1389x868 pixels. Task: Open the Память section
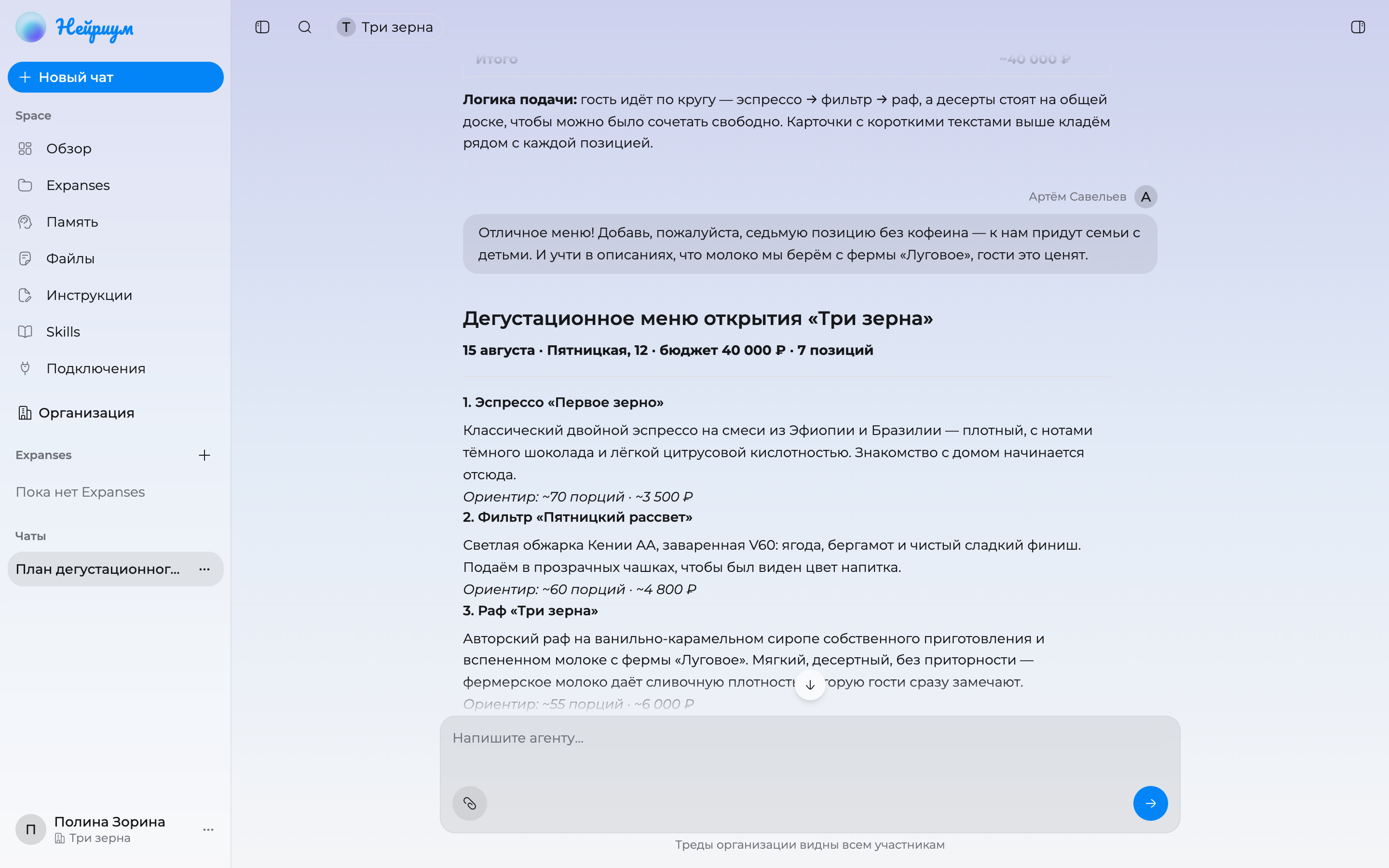(x=115, y=222)
